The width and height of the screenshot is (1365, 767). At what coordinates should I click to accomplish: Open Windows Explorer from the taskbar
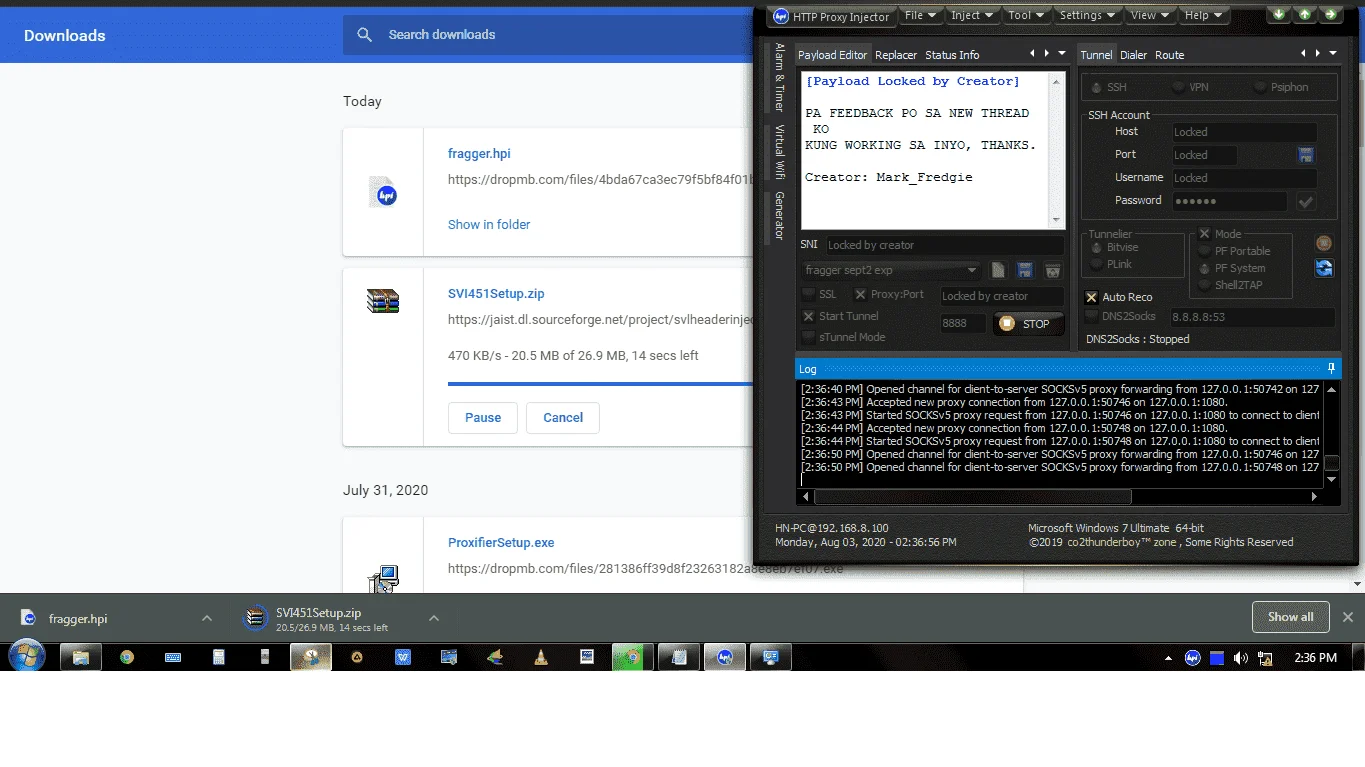coord(81,658)
